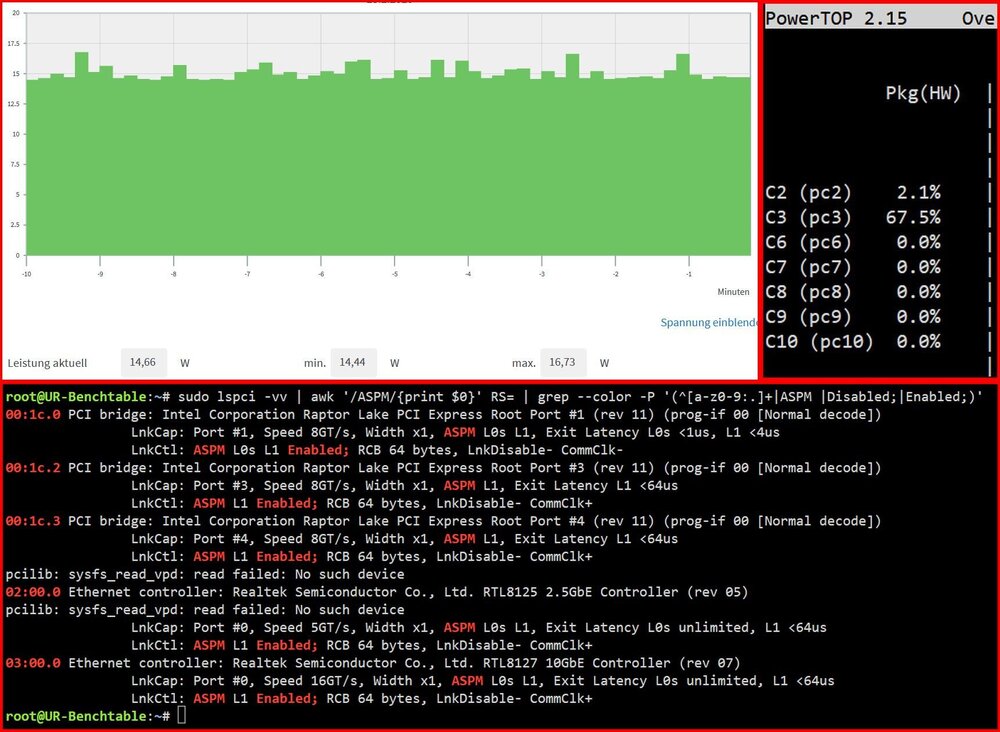Image resolution: width=1000 pixels, height=732 pixels.
Task: Click 'RTL8125 2.5GbE Controller' text
Action: [x=580, y=592]
